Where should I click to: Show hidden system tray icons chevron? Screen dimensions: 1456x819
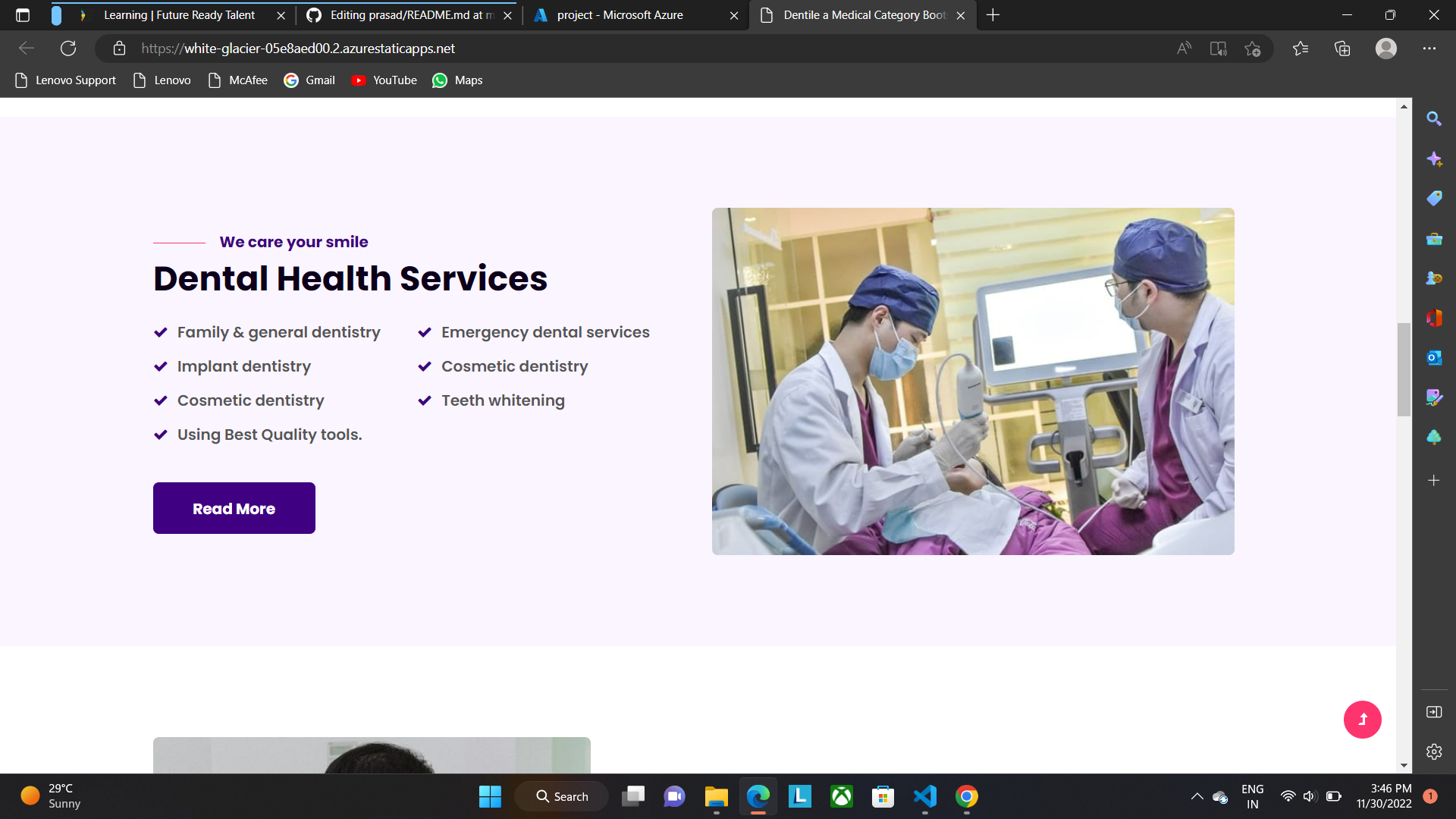(x=1197, y=796)
